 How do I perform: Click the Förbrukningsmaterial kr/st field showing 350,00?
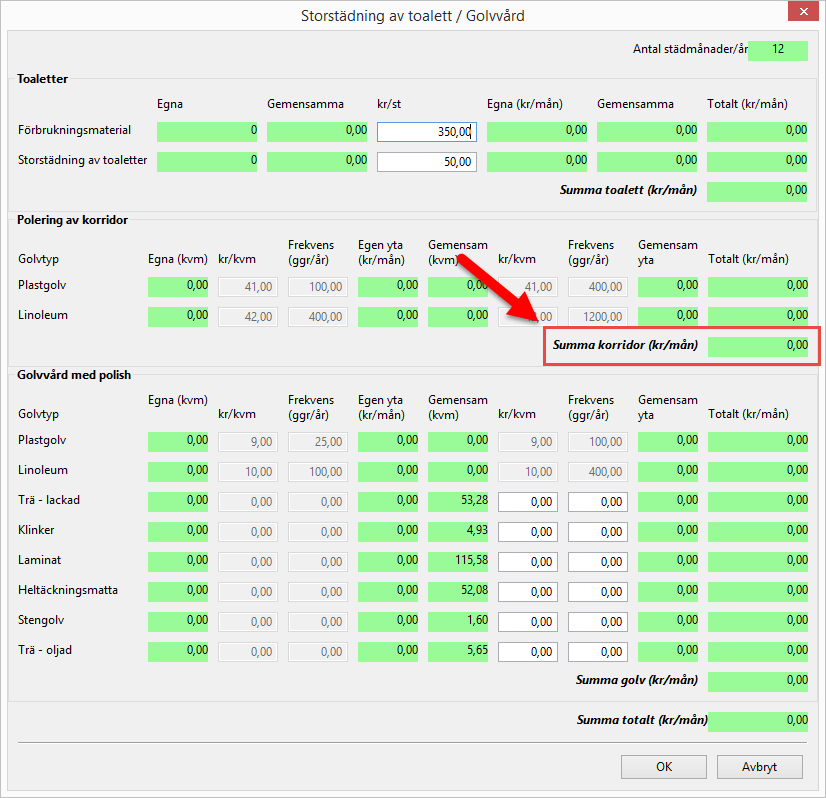pos(427,132)
